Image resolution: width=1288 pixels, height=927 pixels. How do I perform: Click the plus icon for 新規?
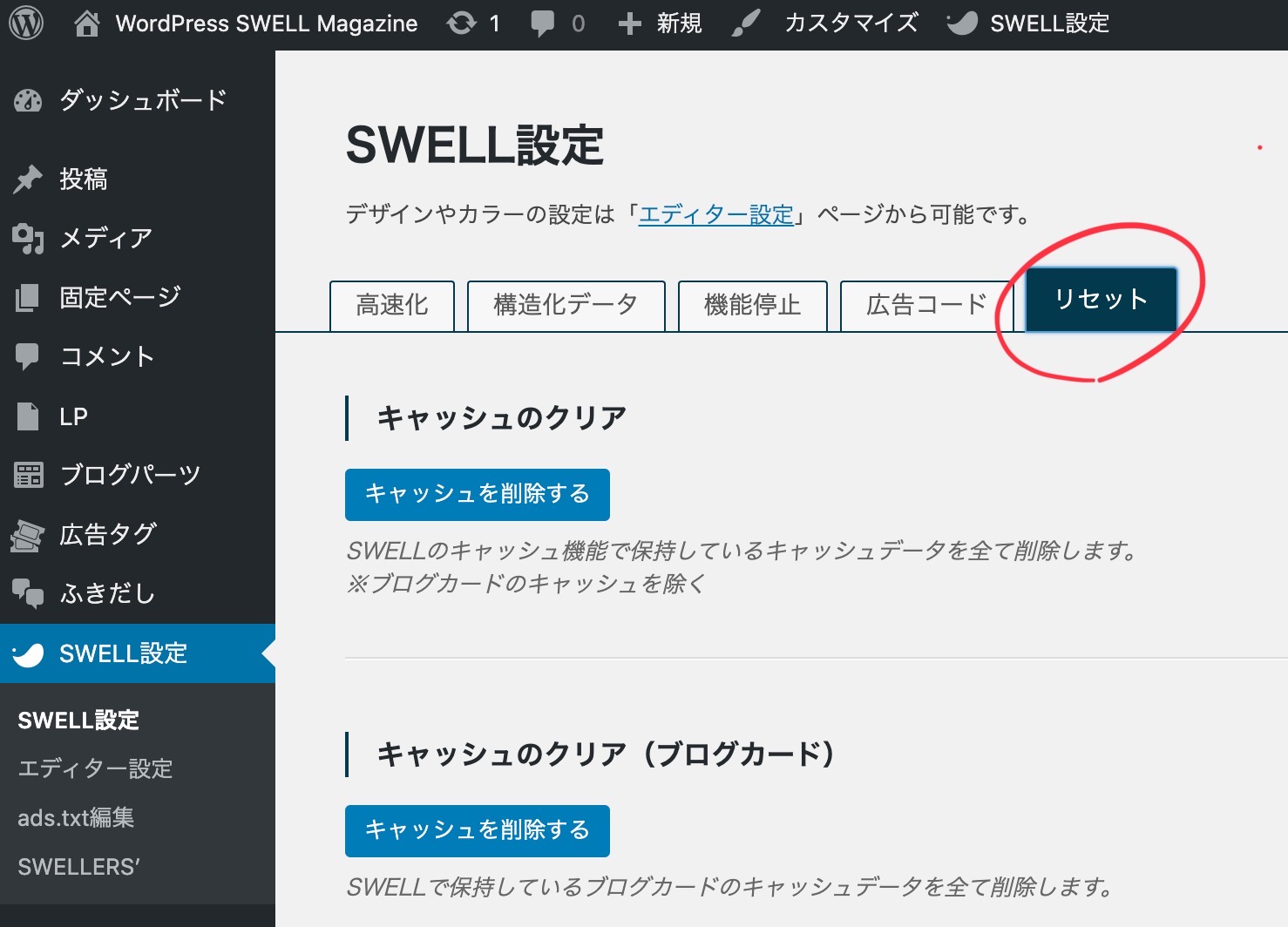click(629, 24)
